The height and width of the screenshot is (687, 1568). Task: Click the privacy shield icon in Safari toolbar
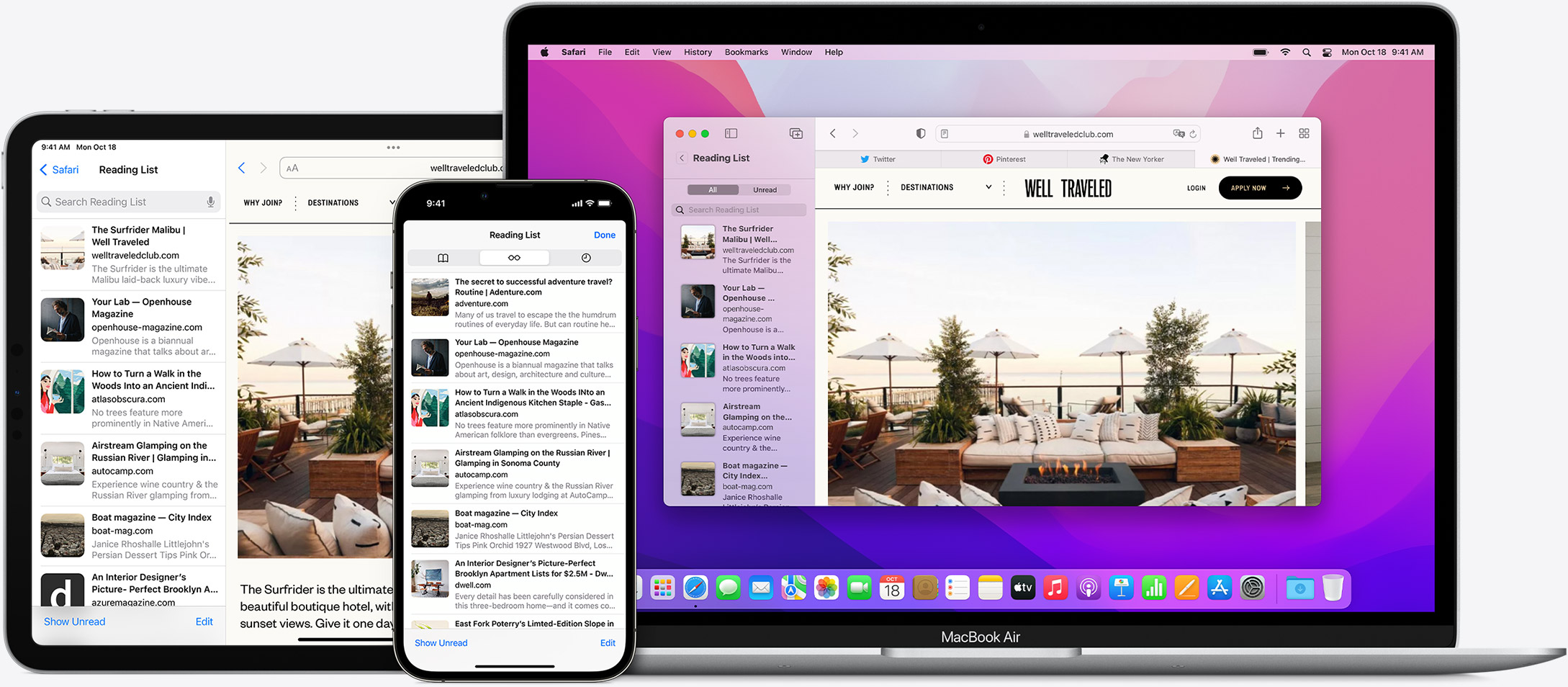(920, 133)
